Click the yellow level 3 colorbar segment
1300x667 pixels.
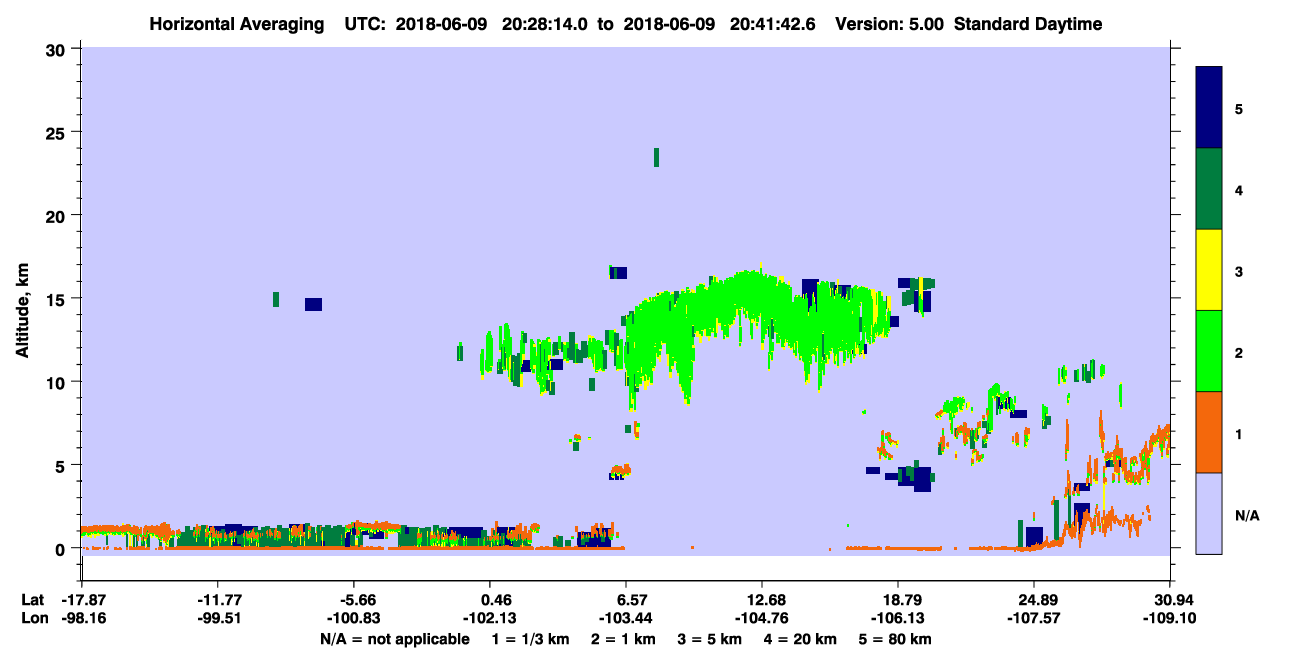tap(1209, 270)
